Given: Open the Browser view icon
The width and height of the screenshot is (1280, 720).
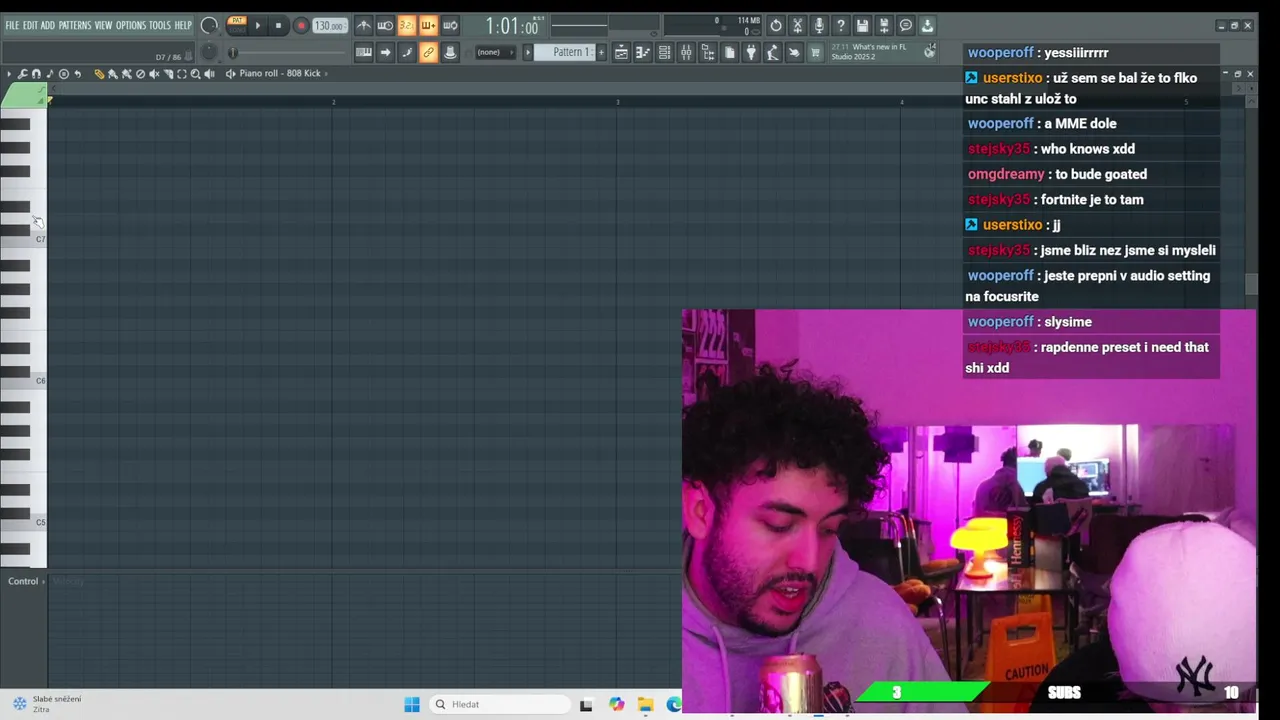Looking at the screenshot, I should (708, 53).
